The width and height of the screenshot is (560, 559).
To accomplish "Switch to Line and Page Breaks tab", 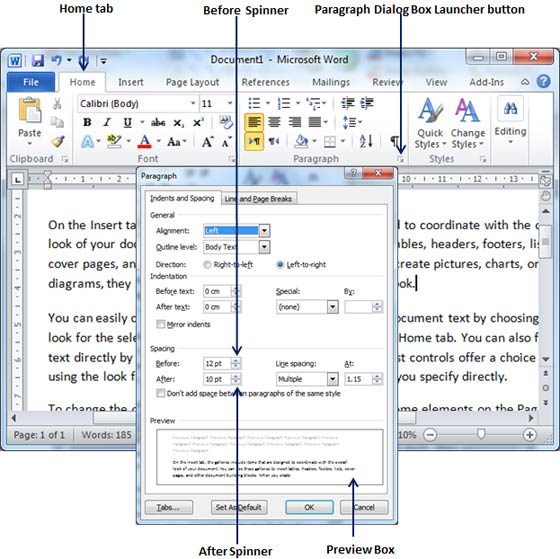I will pos(258,199).
